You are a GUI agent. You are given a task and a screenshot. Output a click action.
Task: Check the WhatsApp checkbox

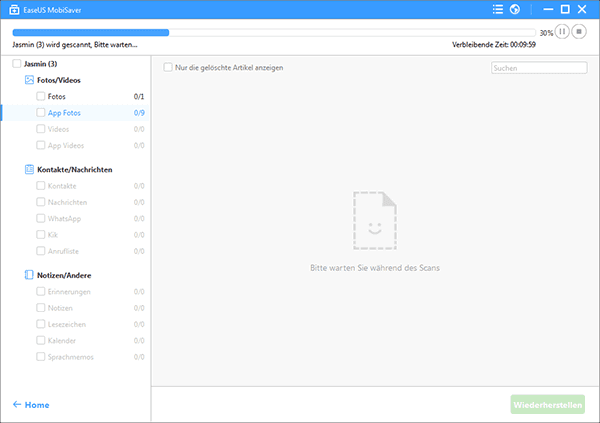pos(41,218)
